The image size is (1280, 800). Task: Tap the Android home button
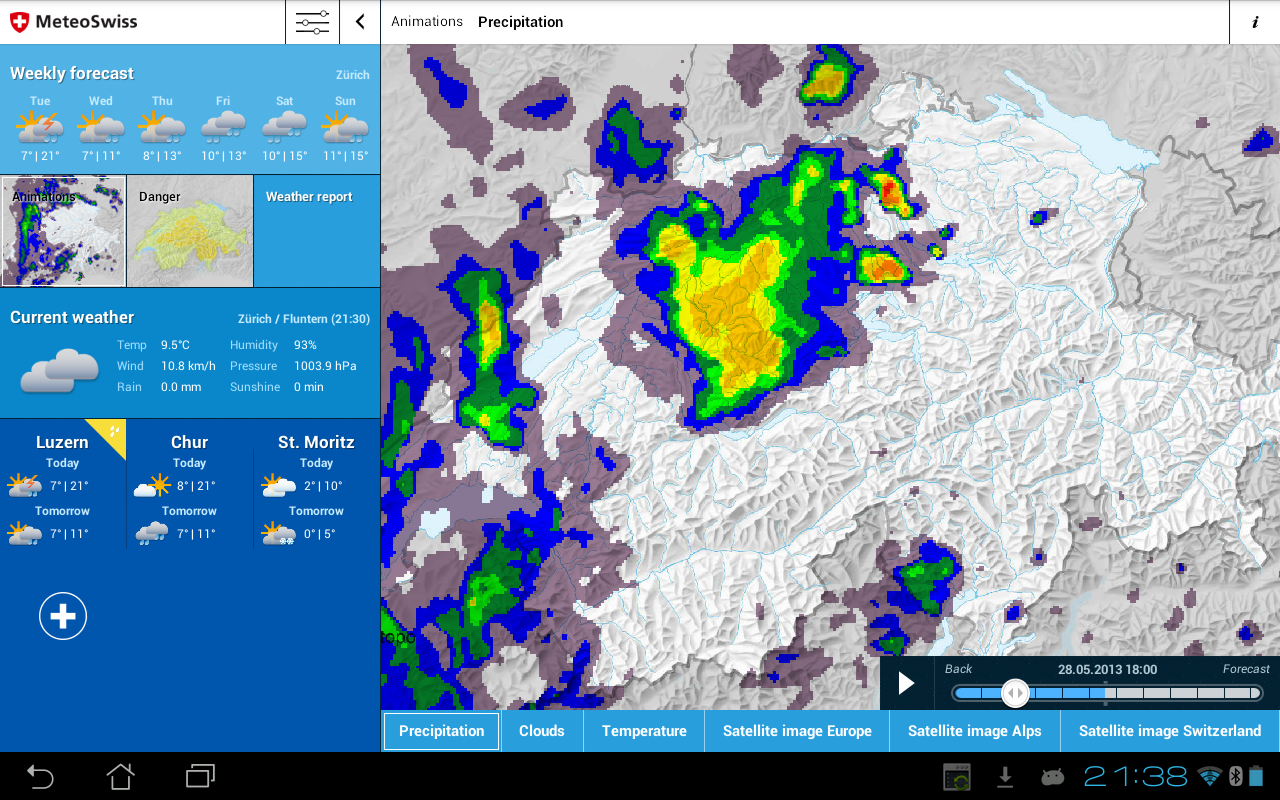point(120,776)
